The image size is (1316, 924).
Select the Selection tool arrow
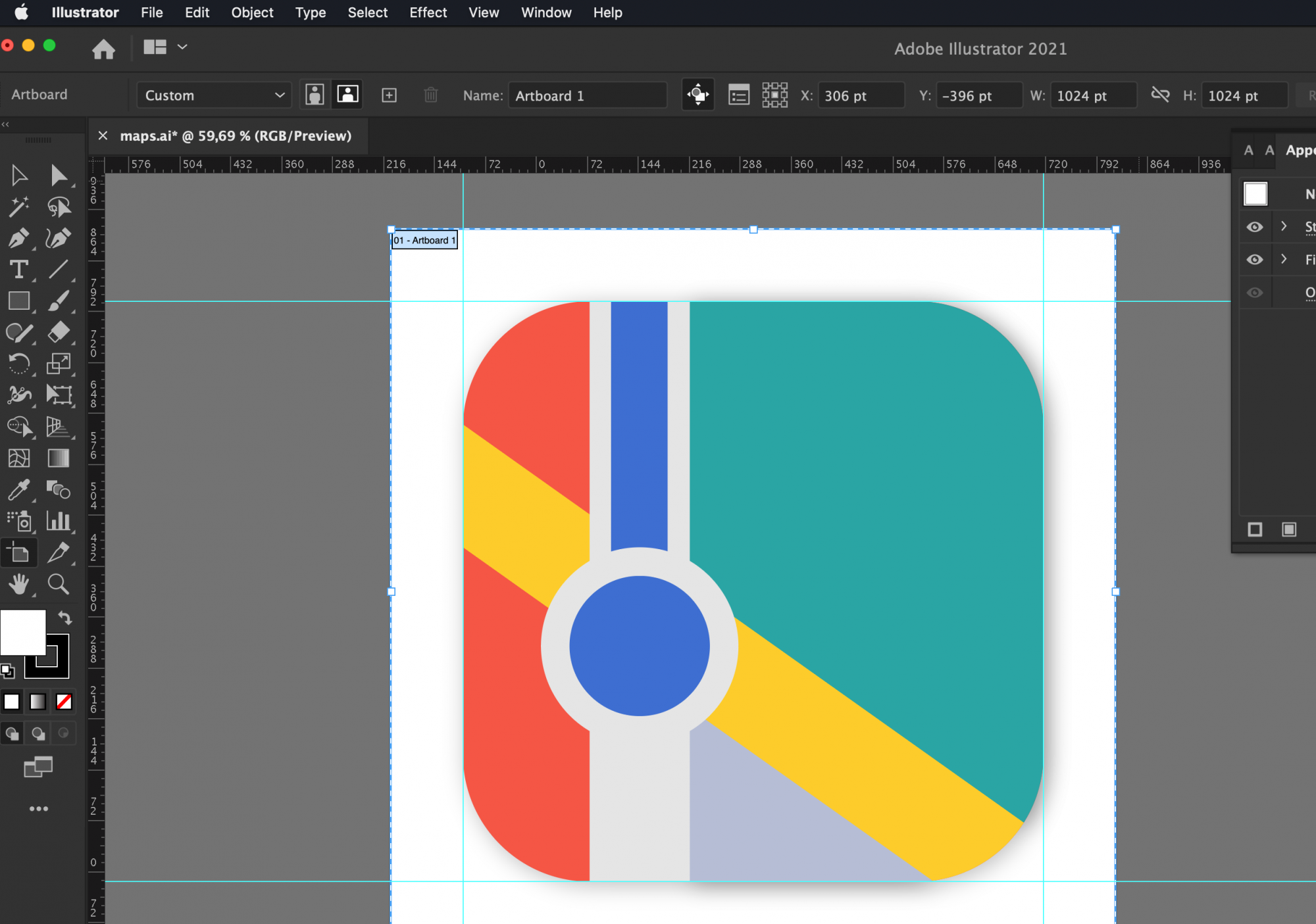19,175
